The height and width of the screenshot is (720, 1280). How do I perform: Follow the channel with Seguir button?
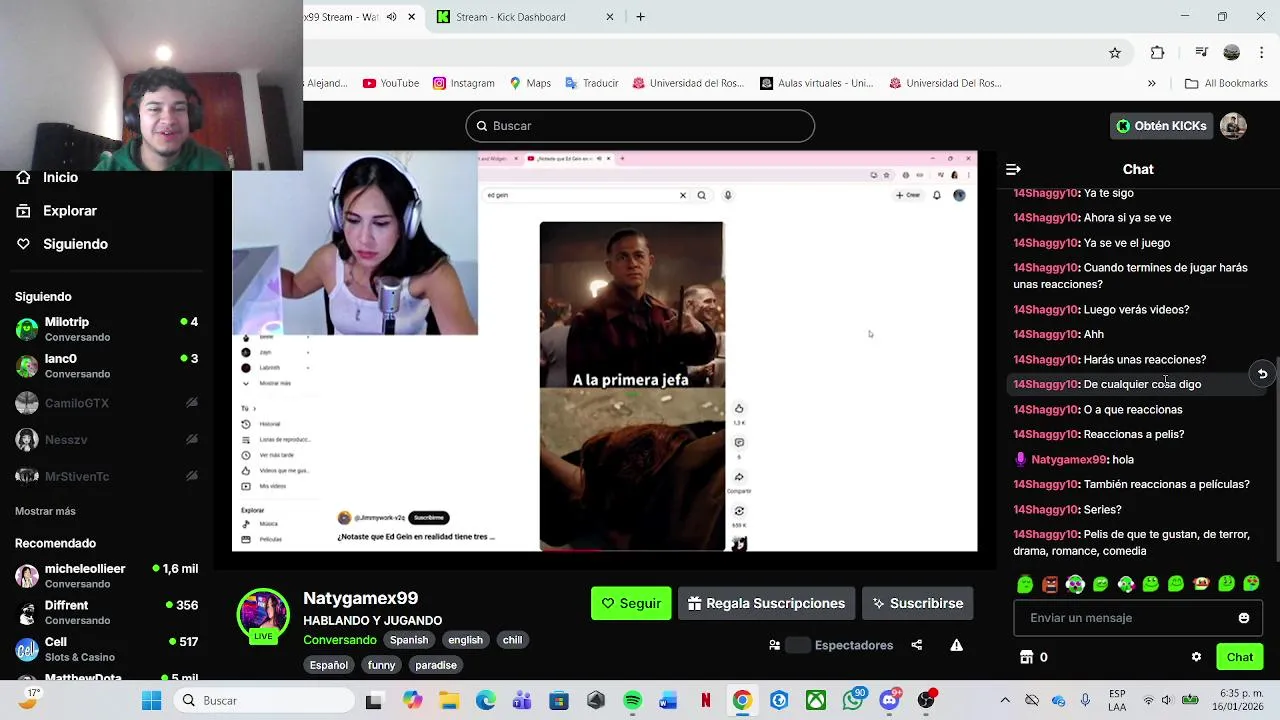[631, 604]
